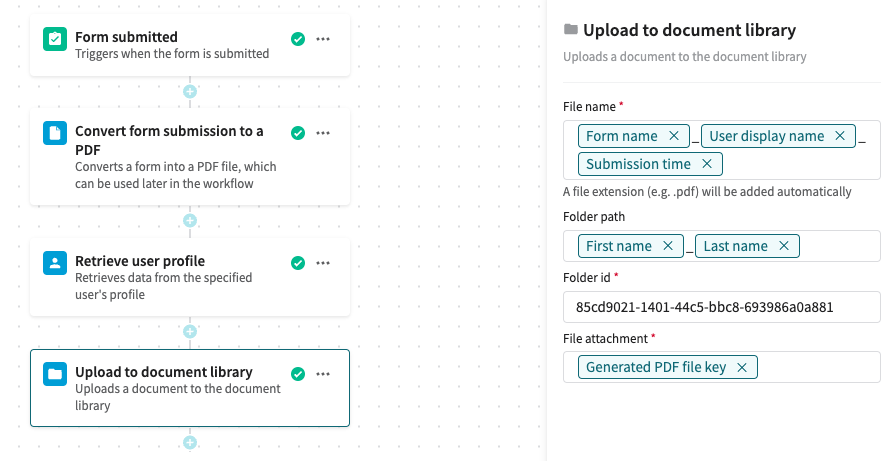
Task: Click the Form submitted checkmark icon
Action: click(54, 39)
